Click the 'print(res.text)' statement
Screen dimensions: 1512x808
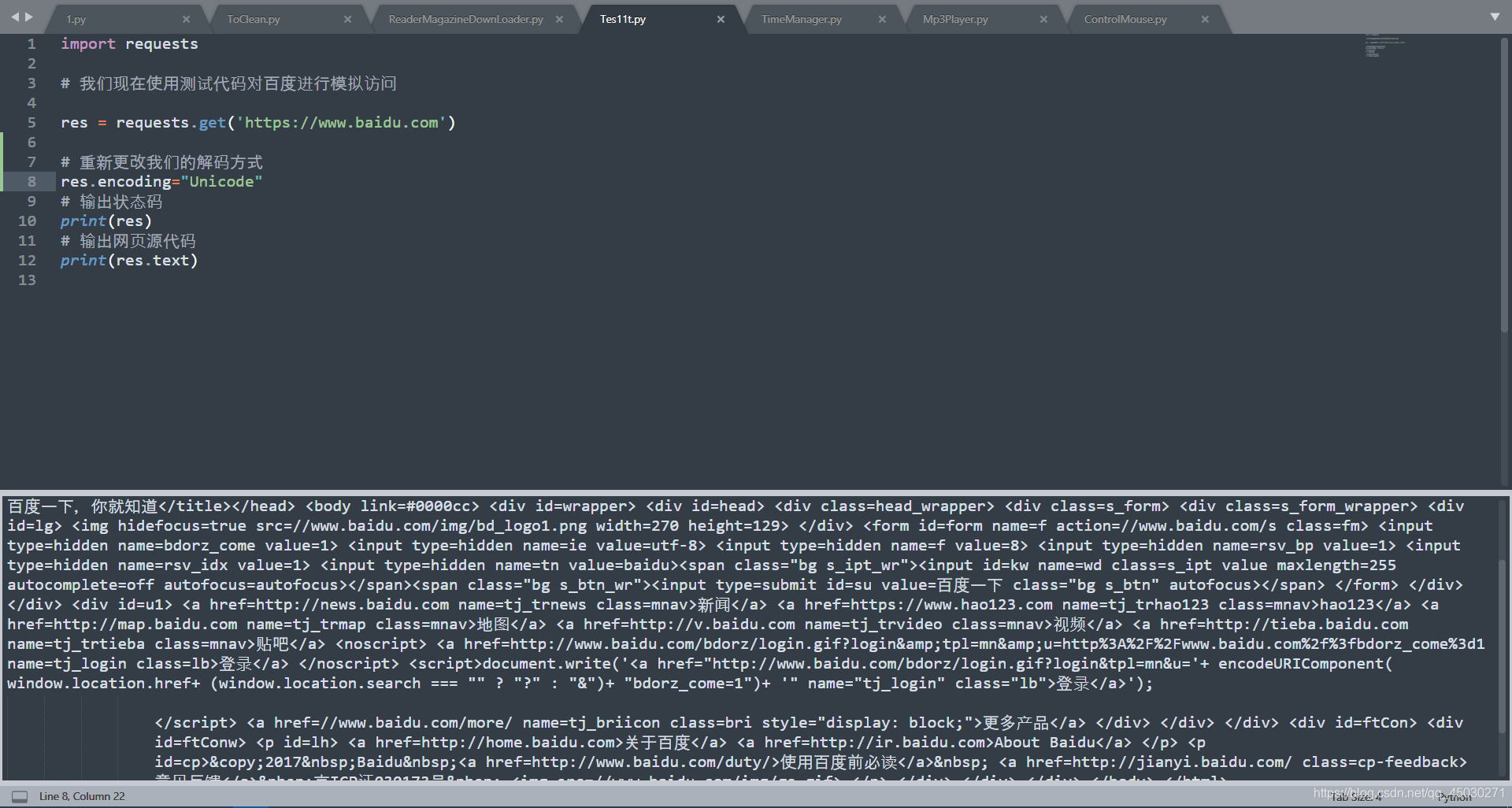(129, 261)
